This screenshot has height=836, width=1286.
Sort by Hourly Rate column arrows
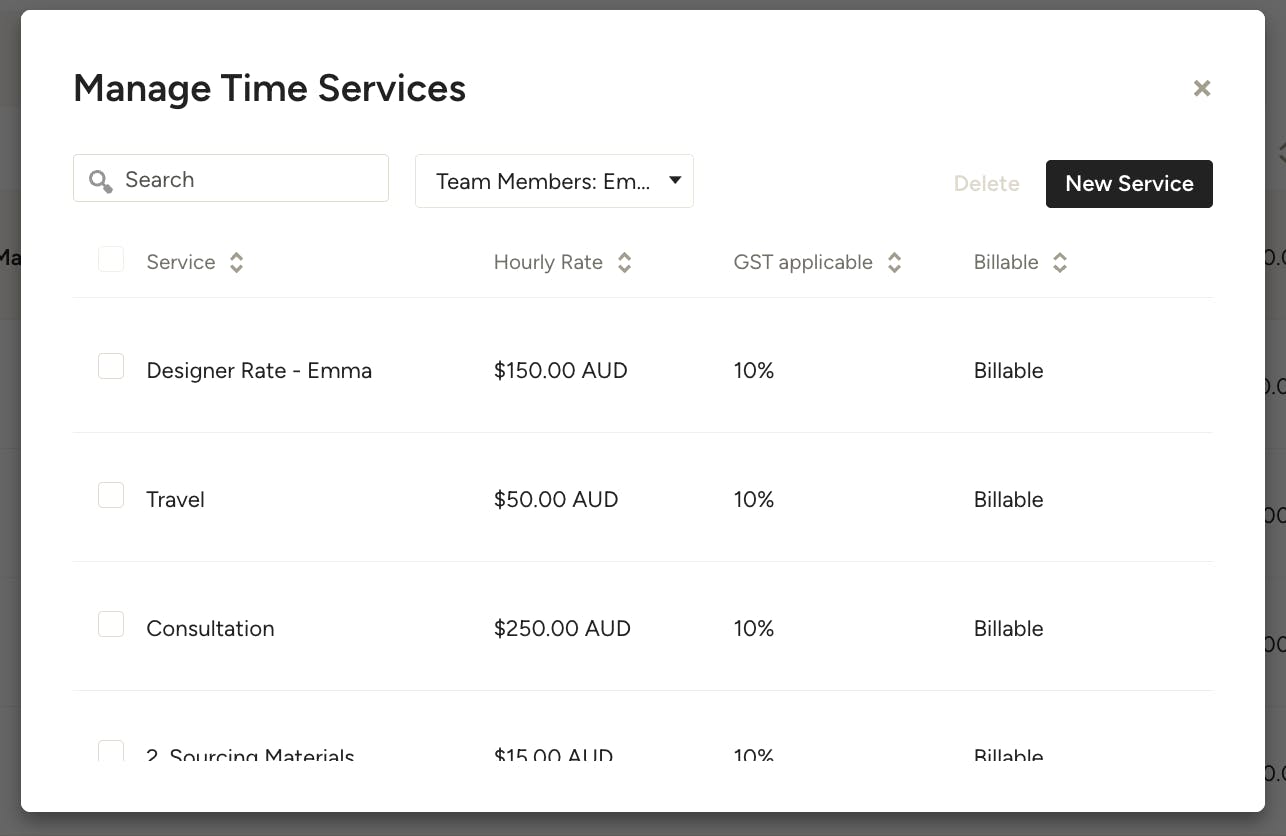[x=624, y=263]
